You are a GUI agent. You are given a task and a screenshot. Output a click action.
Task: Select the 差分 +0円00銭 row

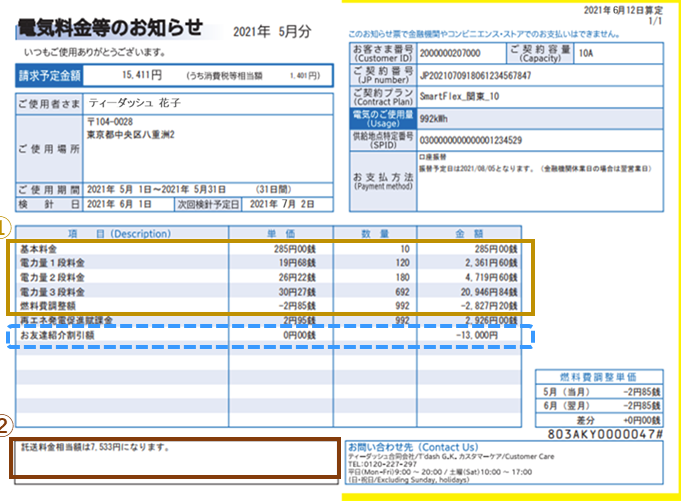pyautogui.click(x=599, y=420)
